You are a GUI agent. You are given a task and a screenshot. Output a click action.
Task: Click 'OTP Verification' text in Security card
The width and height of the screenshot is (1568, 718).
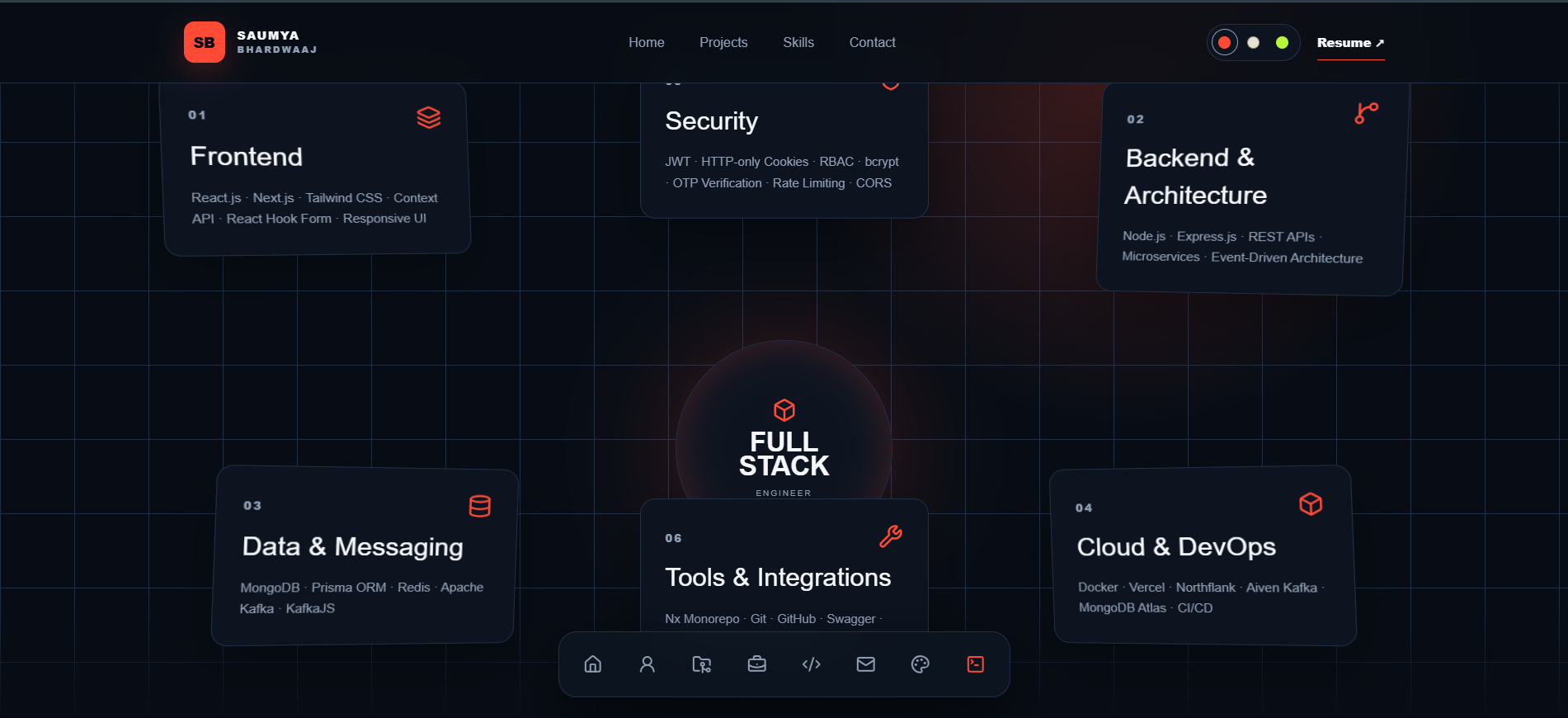(x=718, y=183)
